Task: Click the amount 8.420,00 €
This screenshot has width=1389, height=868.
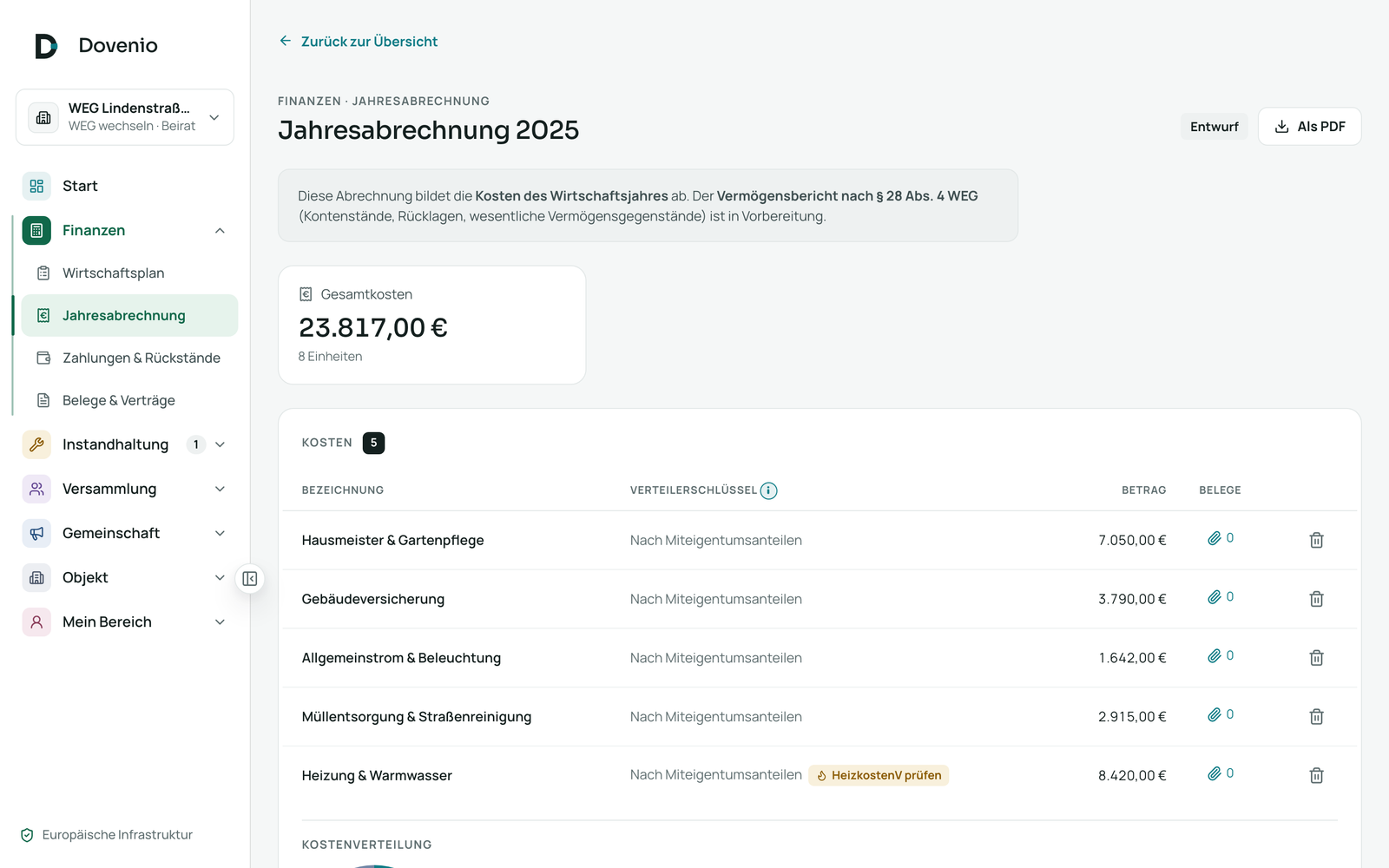Action: click(1132, 776)
